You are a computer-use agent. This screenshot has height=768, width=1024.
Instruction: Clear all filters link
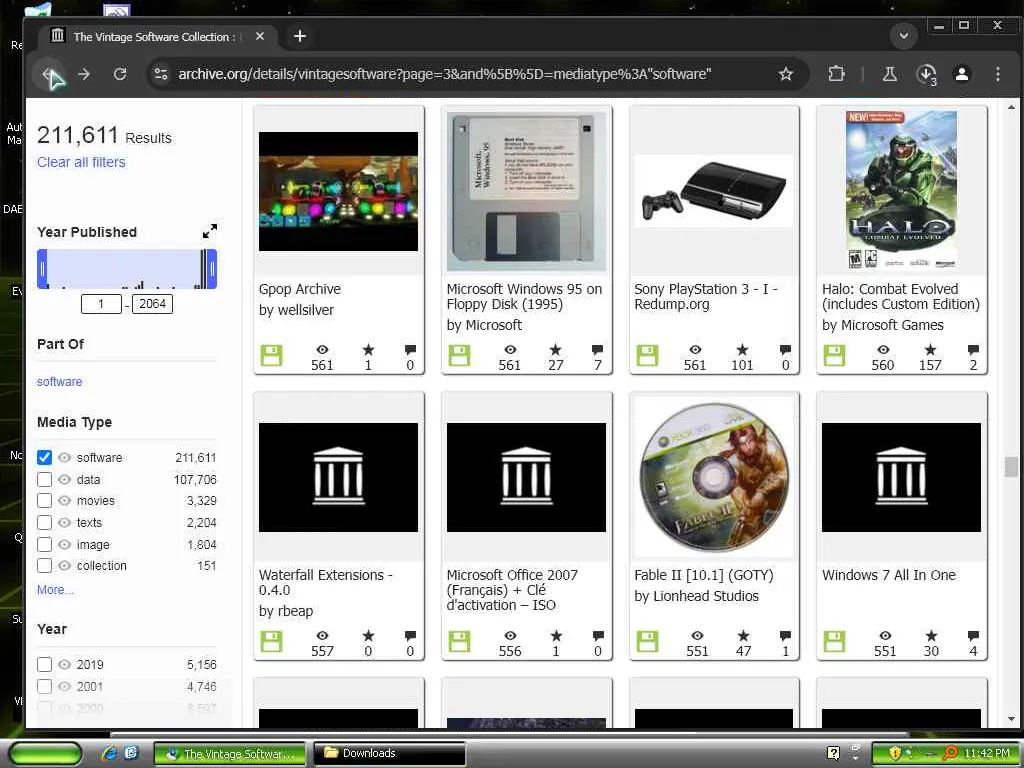point(81,162)
